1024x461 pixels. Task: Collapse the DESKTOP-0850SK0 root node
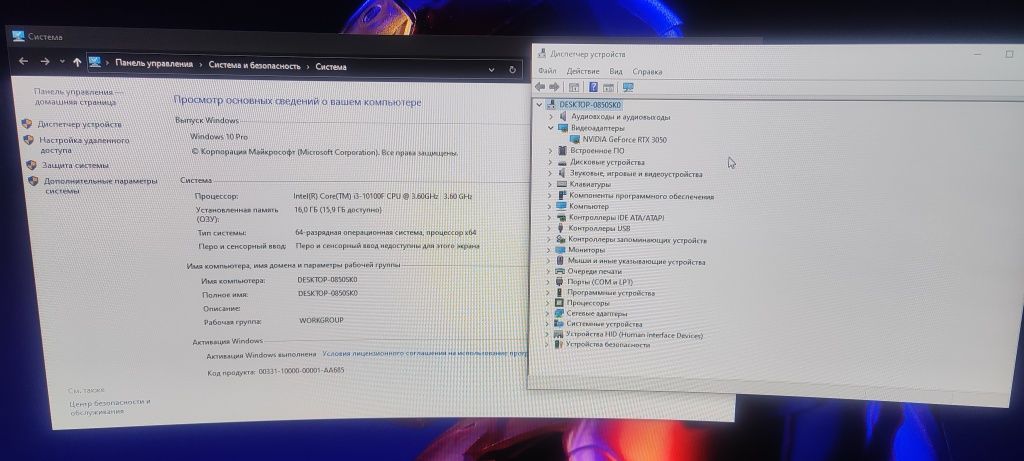(539, 104)
